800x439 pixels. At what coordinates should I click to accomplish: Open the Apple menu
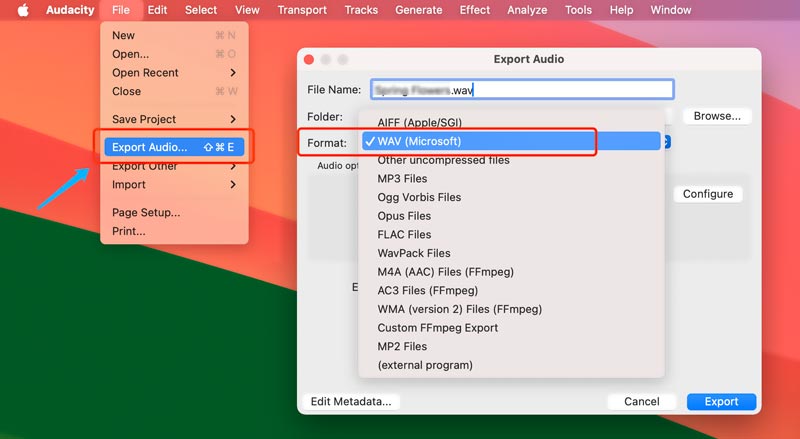click(23, 10)
